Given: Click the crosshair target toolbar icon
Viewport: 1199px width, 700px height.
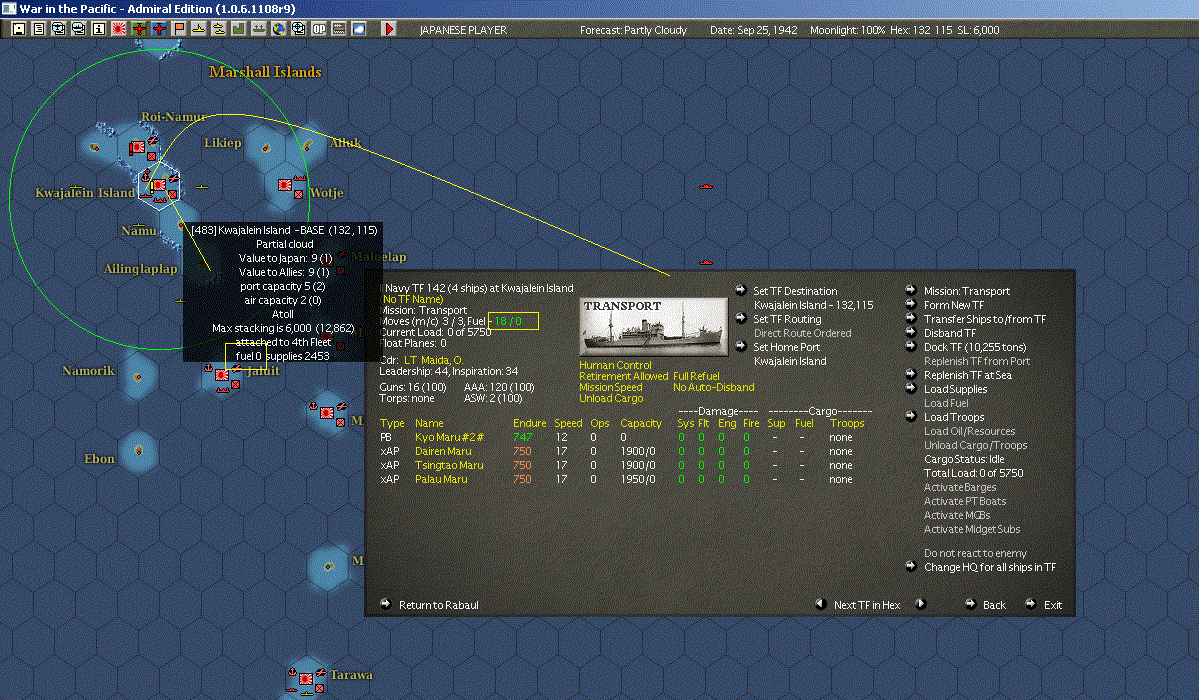Looking at the screenshot, I should click(299, 29).
